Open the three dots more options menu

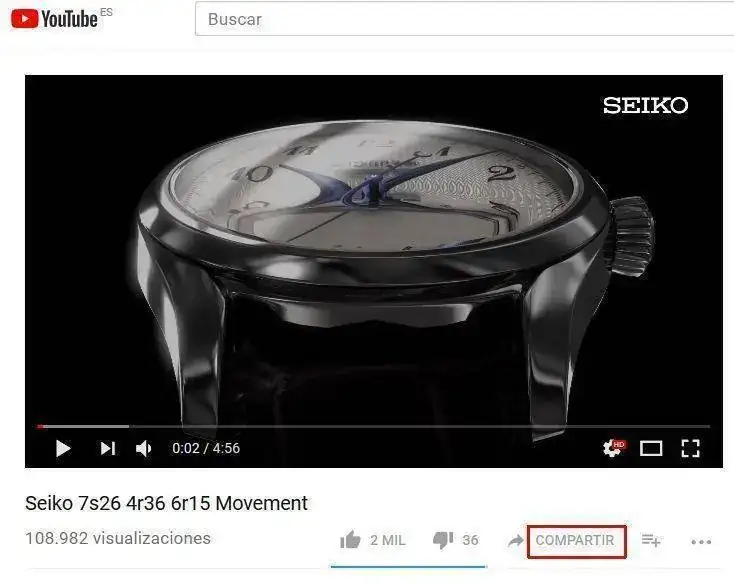[x=701, y=542]
